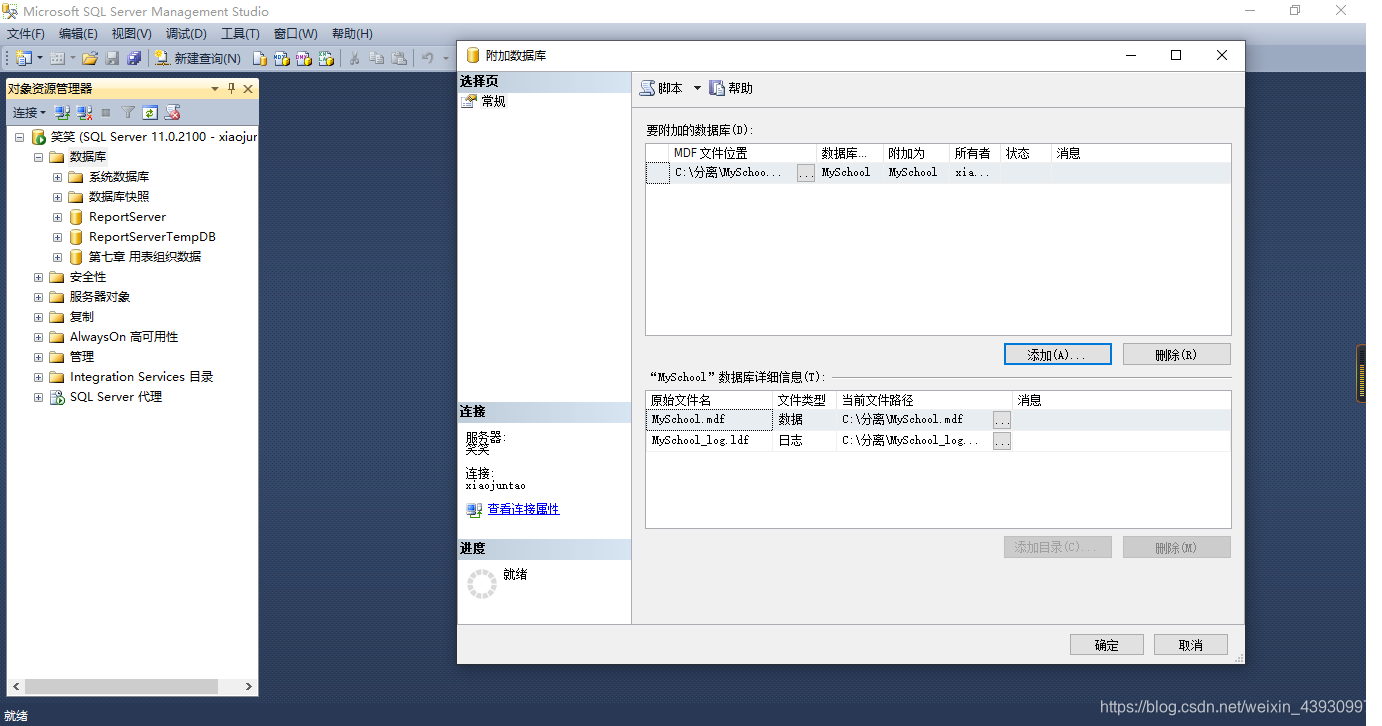The height and width of the screenshot is (726, 1382).
Task: Browse for the MDF file location with the ... button
Action: click(806, 173)
